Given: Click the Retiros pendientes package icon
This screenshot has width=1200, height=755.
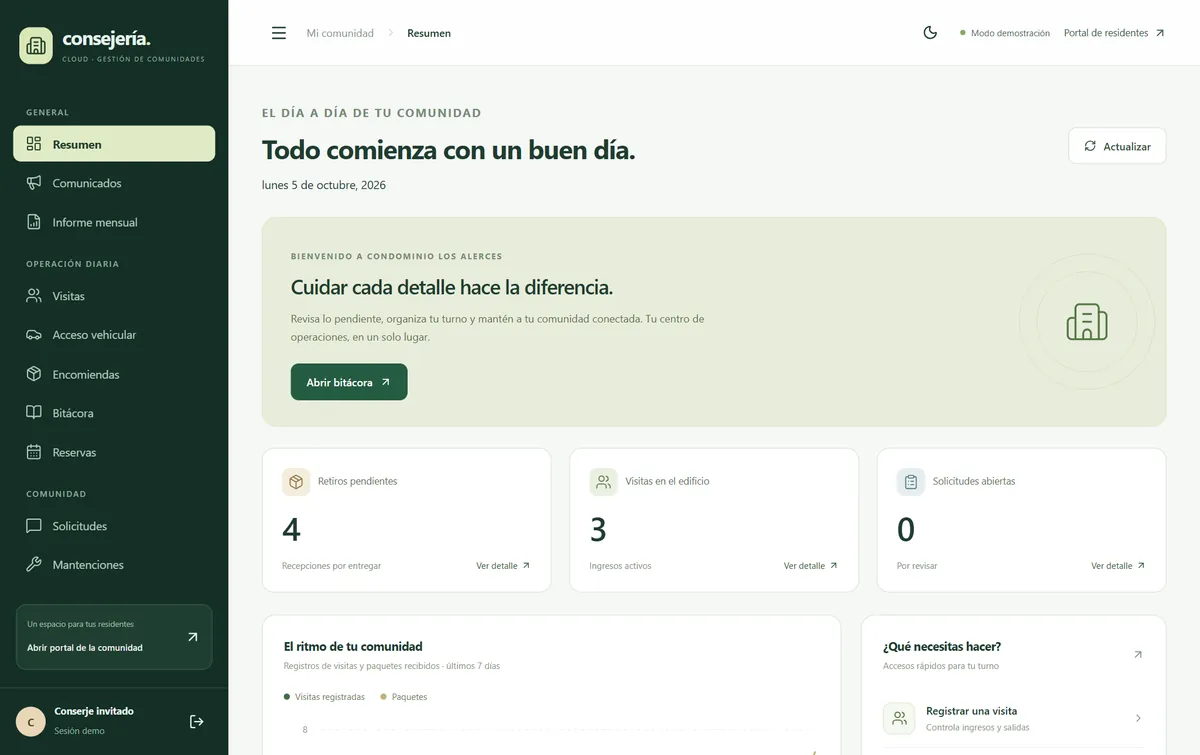Looking at the screenshot, I should (296, 482).
